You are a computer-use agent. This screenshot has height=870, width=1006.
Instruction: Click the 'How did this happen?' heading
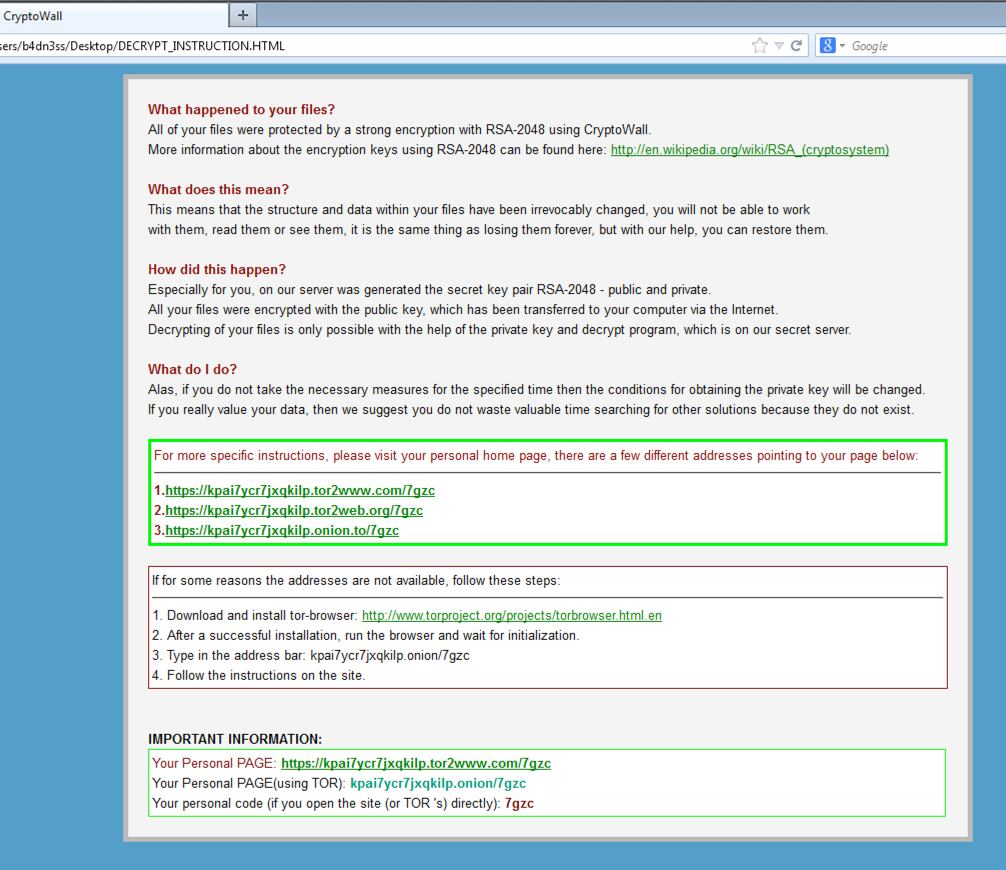click(x=217, y=269)
